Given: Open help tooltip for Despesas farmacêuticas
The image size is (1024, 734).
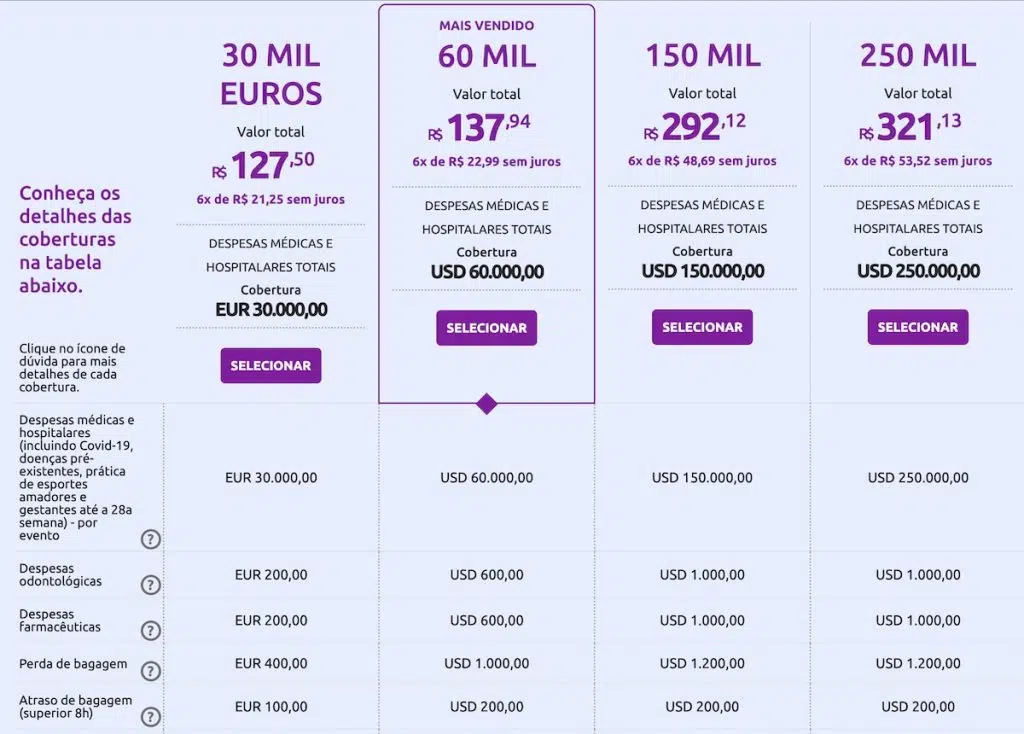Looking at the screenshot, I should click(150, 630).
